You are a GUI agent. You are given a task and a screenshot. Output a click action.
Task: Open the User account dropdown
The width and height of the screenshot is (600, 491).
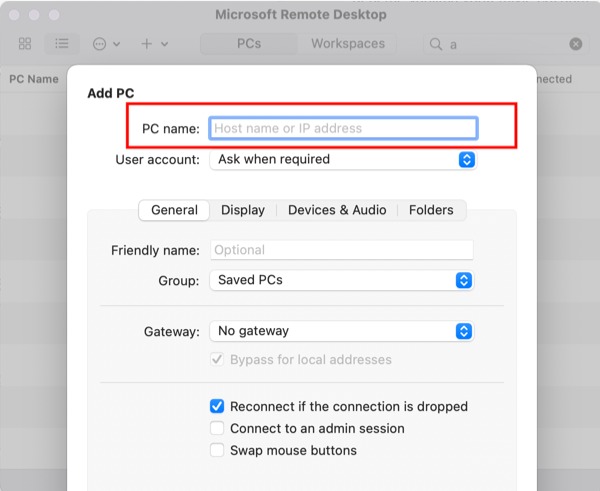point(342,159)
